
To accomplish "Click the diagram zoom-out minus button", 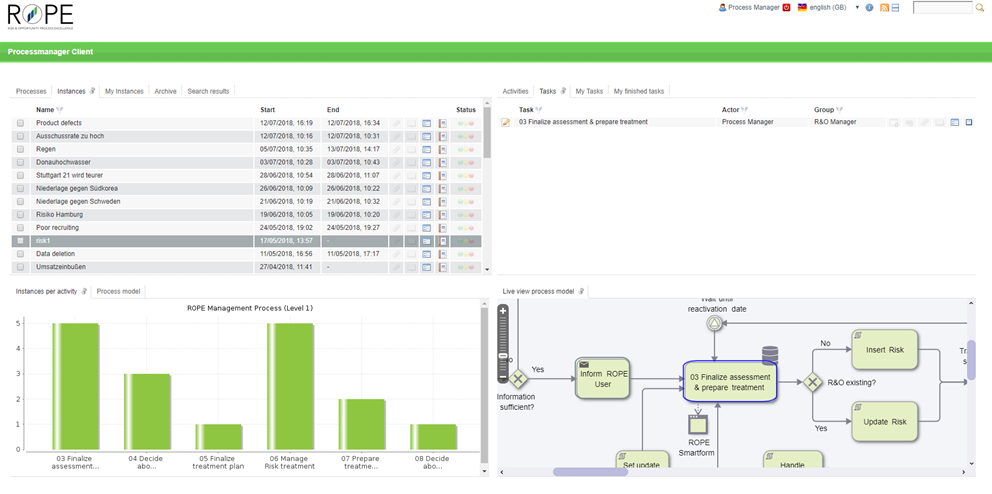I will (503, 378).
